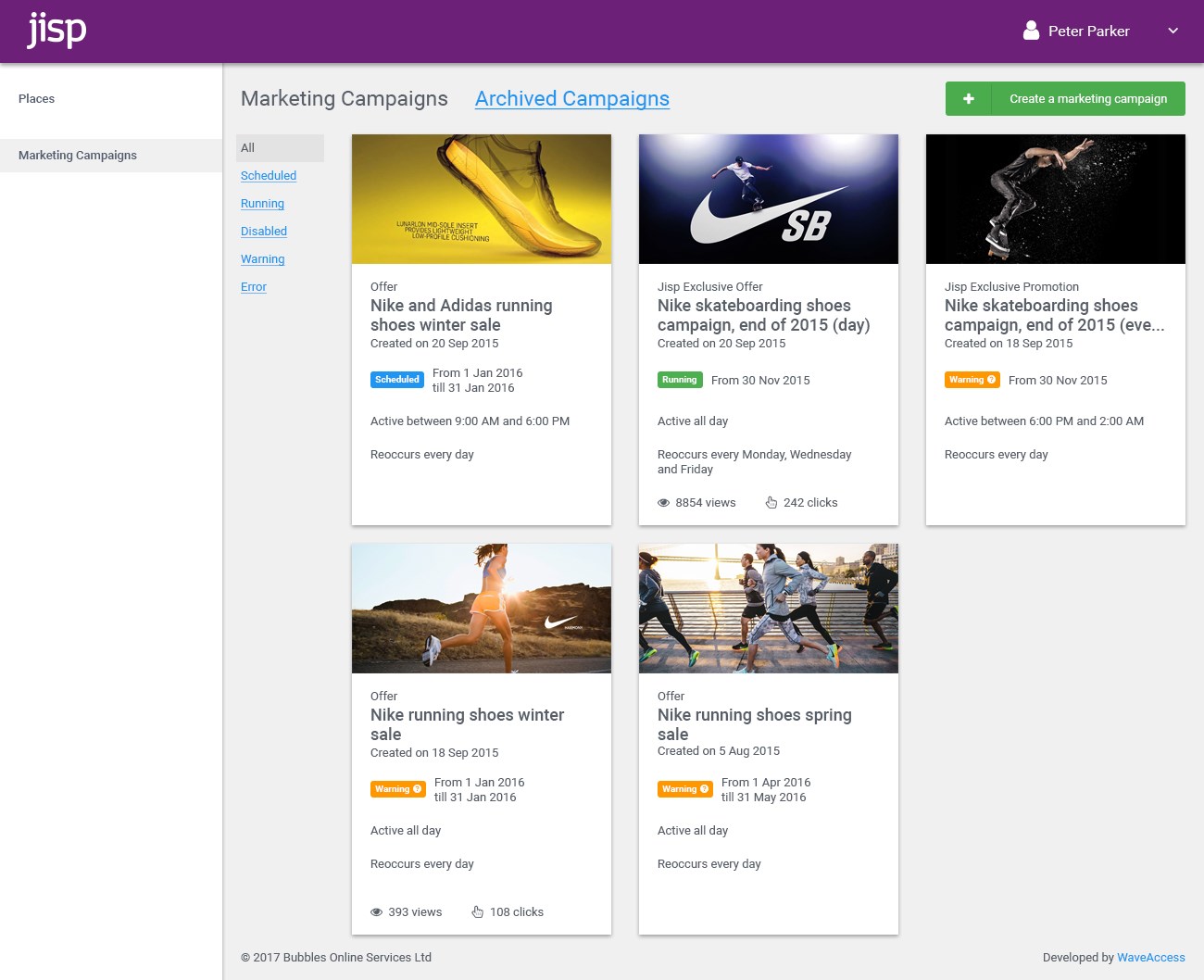Click the user avatar icon beside Peter Parker
This screenshot has height=980, width=1204.
pos(1031,31)
